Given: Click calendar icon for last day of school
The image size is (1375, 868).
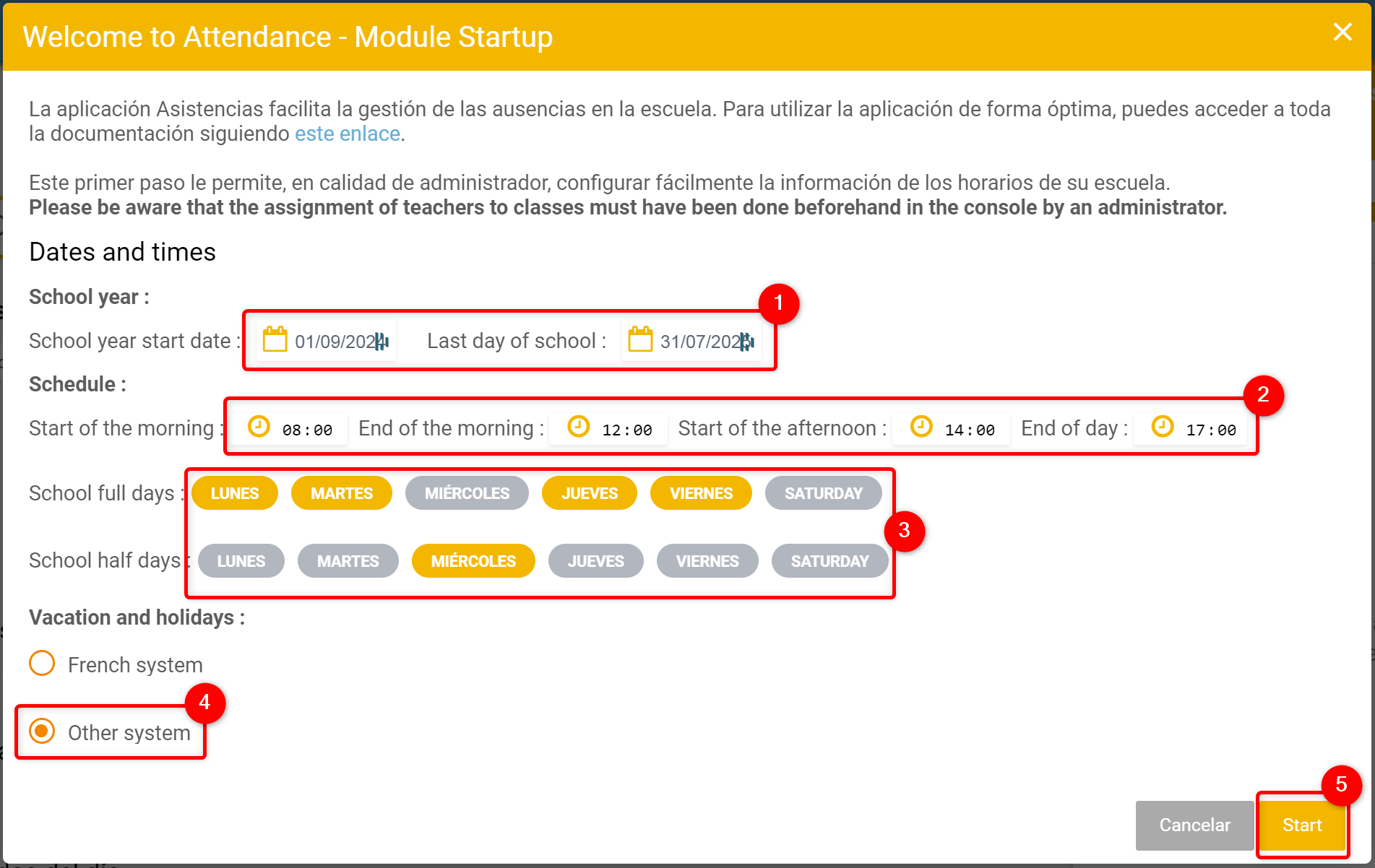Looking at the screenshot, I should (x=640, y=339).
